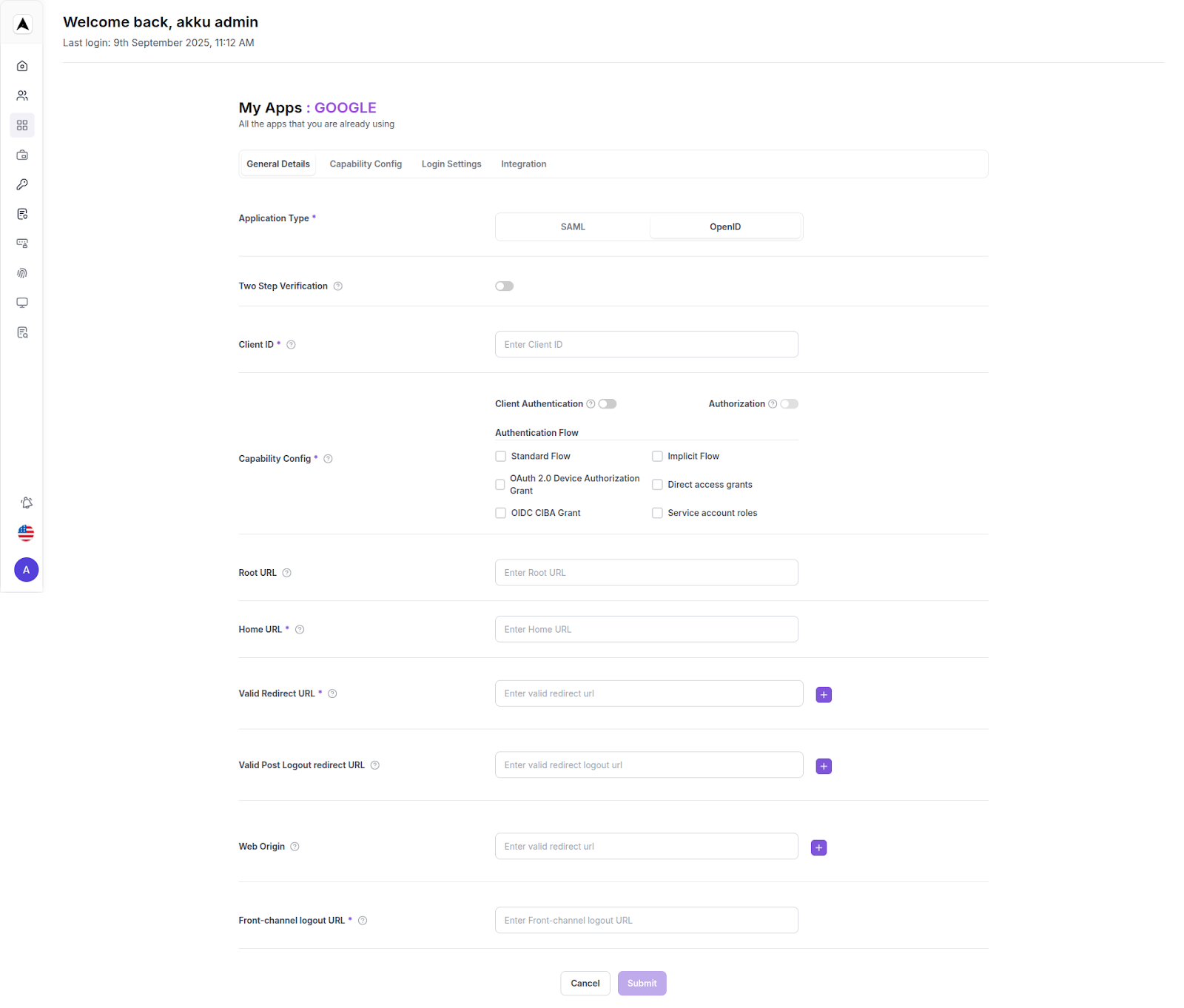Change language using the US flag icon
This screenshot has width=1184, height=1008.
26,533
